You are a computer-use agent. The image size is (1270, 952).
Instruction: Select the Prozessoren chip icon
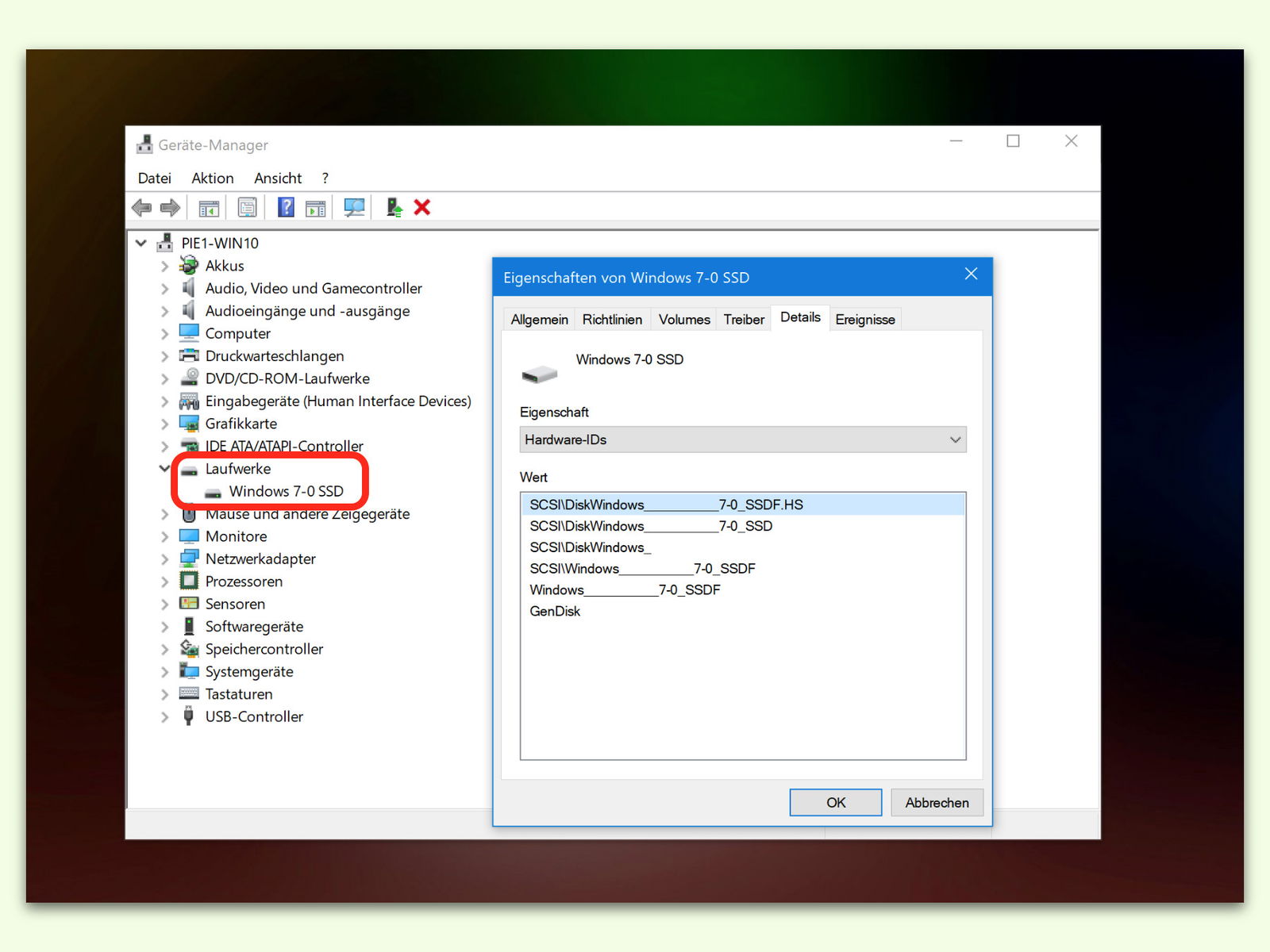pos(189,581)
